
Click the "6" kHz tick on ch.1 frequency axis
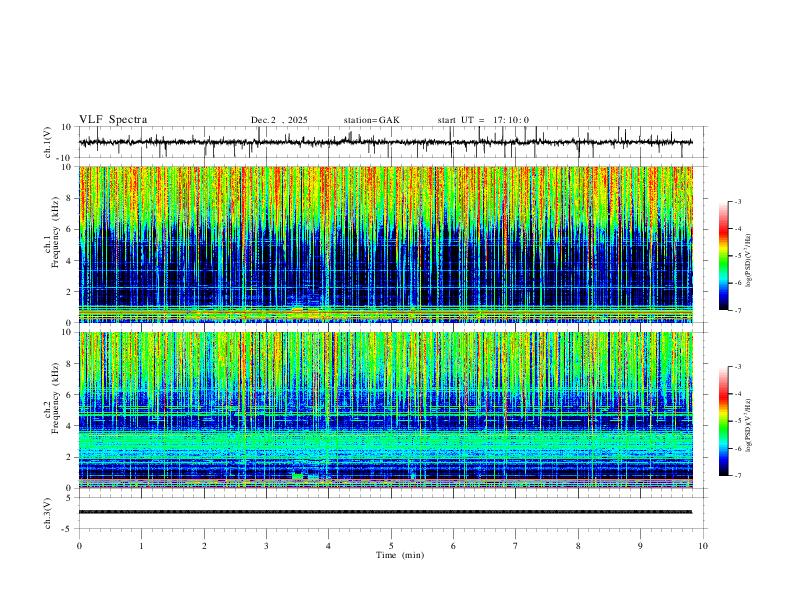coord(69,229)
